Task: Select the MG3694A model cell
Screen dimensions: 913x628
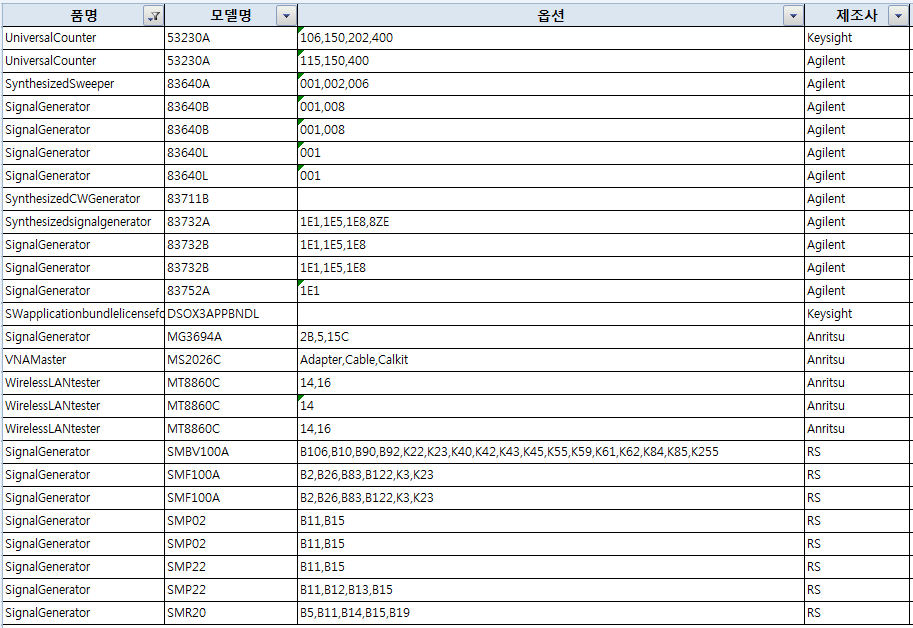Action: coord(194,337)
